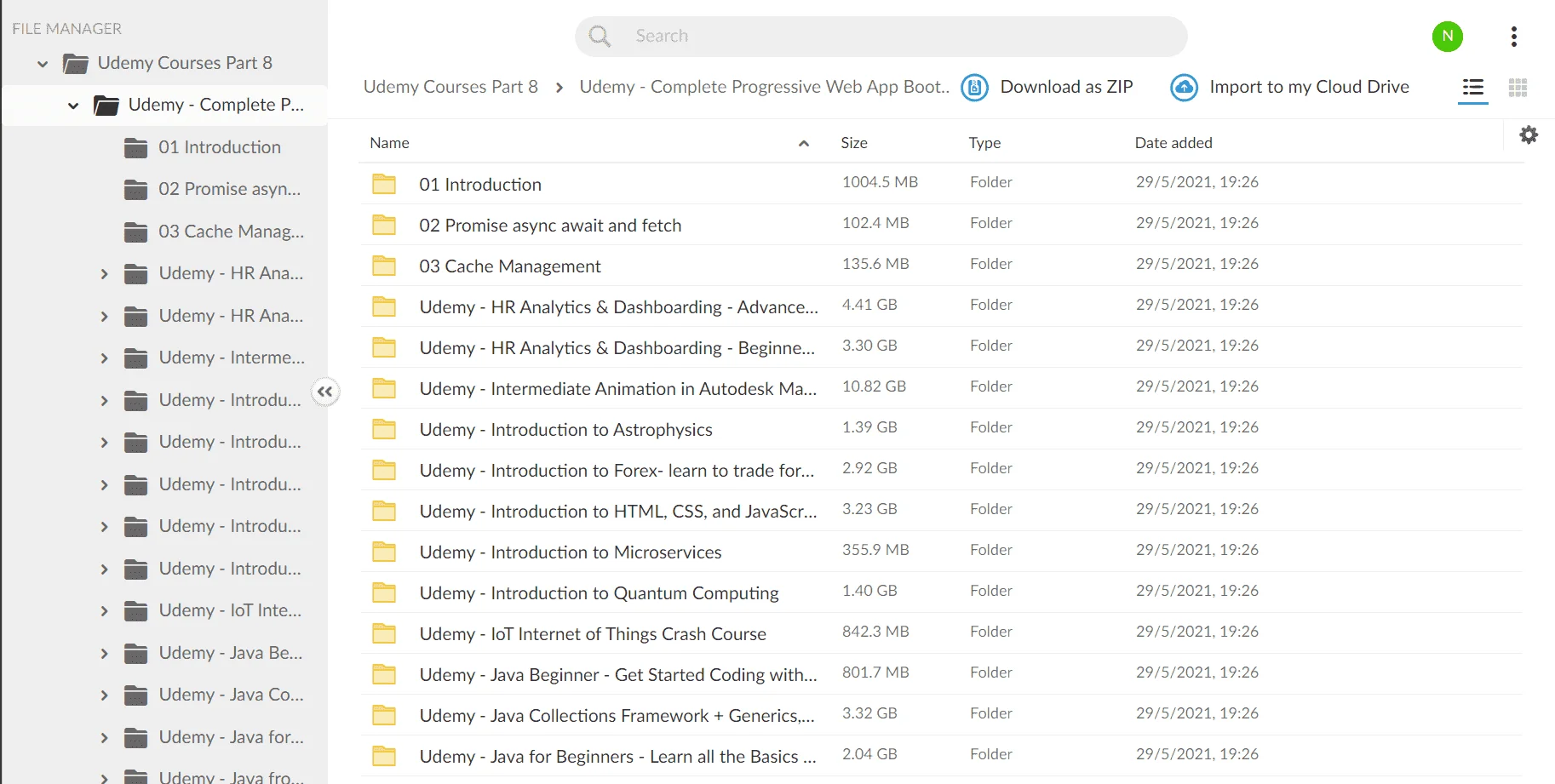Expand Udemy - Java Be... sidebar folder

tap(104, 653)
